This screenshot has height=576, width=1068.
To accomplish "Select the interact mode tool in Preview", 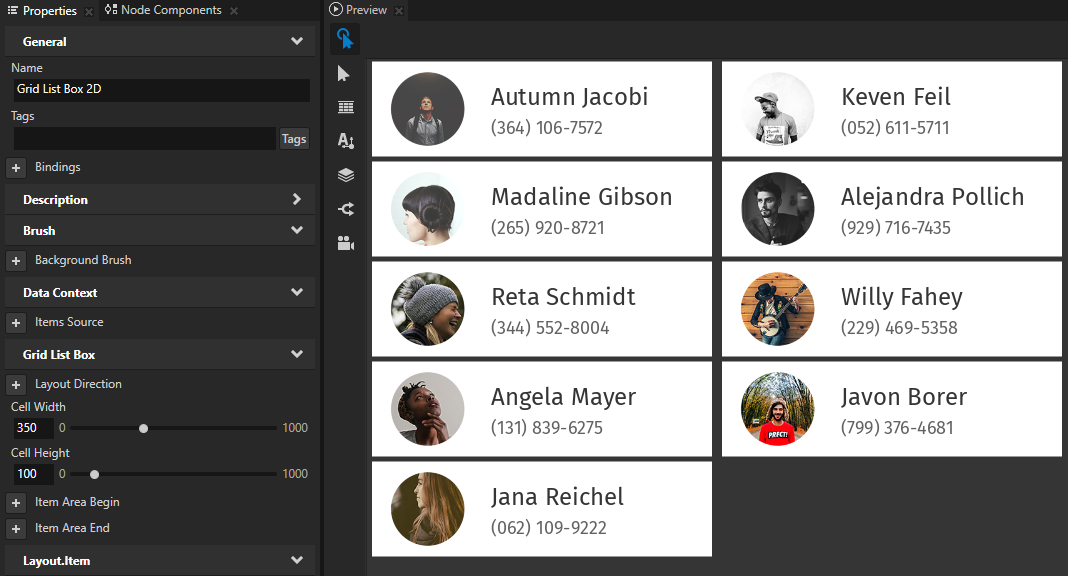I will [x=345, y=39].
